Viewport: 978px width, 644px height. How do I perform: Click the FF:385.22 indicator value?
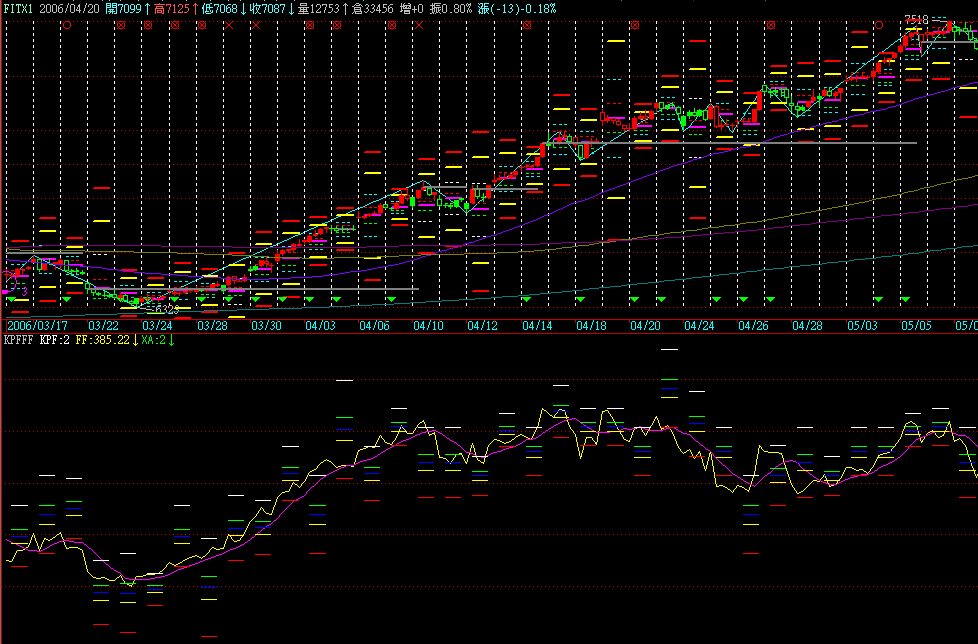pyautogui.click(x=103, y=341)
